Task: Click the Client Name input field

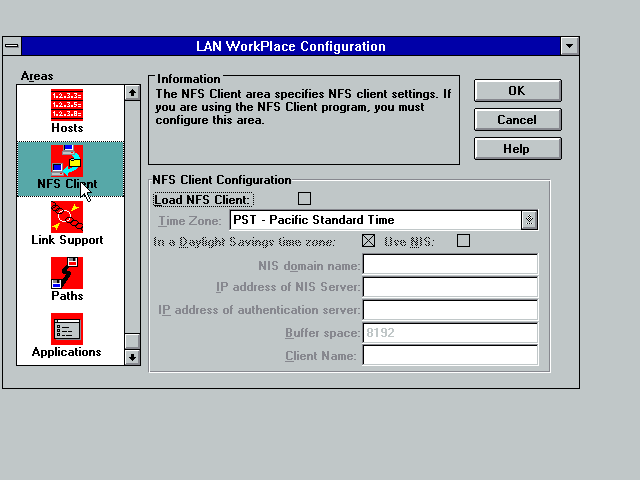Action: pyautogui.click(x=450, y=355)
